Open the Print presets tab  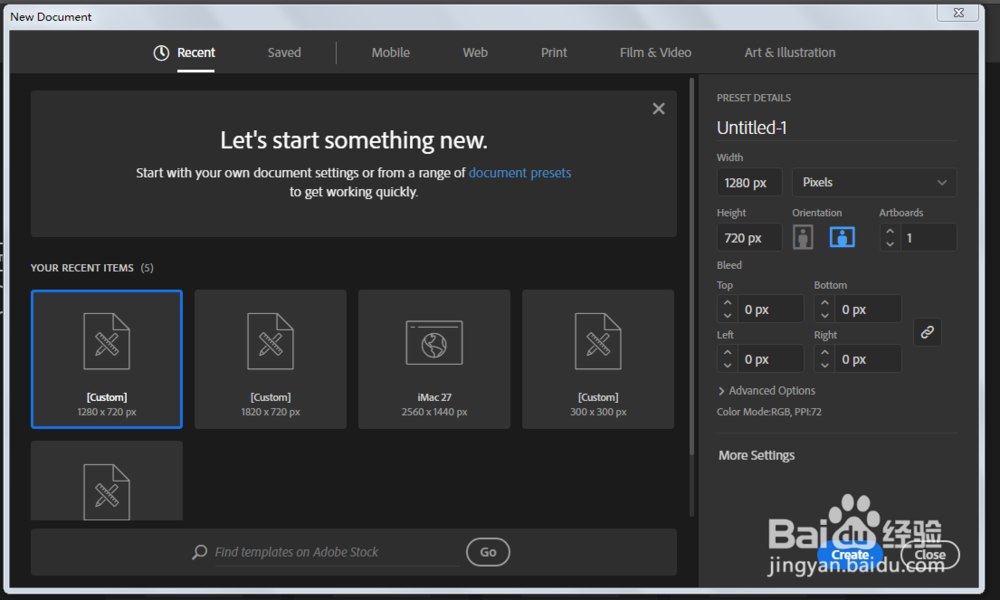click(554, 53)
